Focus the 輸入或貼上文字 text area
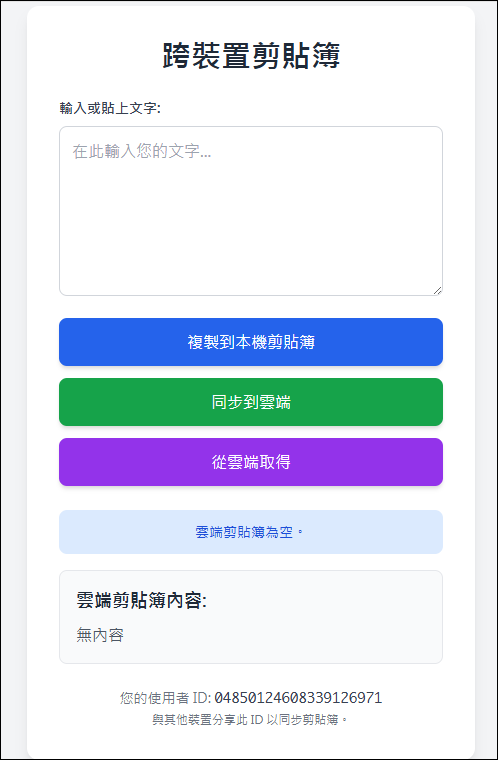The height and width of the screenshot is (760, 498). 251,211
